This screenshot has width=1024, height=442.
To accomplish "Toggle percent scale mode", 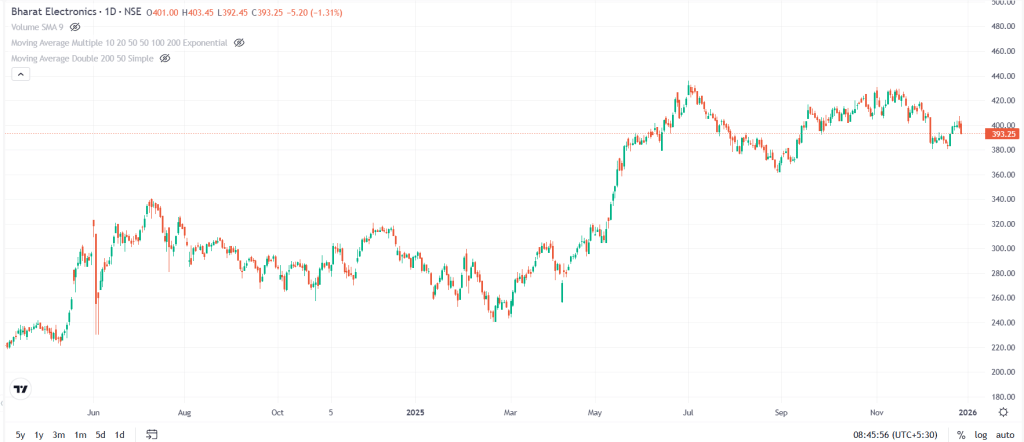I will coord(961,435).
